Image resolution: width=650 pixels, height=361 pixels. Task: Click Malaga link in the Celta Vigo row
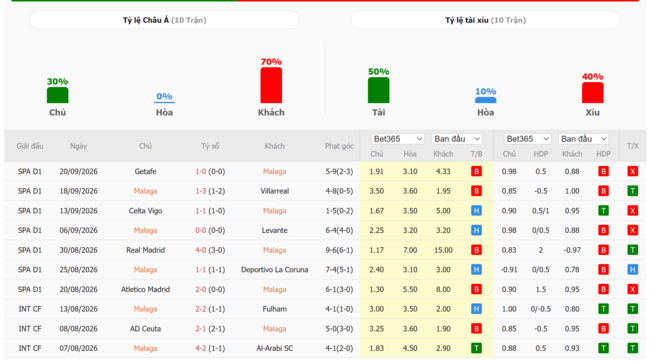tap(274, 211)
